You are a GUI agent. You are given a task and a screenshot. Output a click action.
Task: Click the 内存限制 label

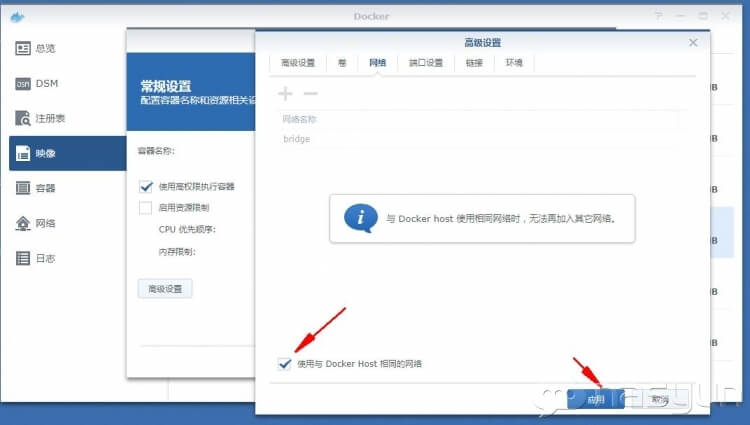tap(177, 252)
